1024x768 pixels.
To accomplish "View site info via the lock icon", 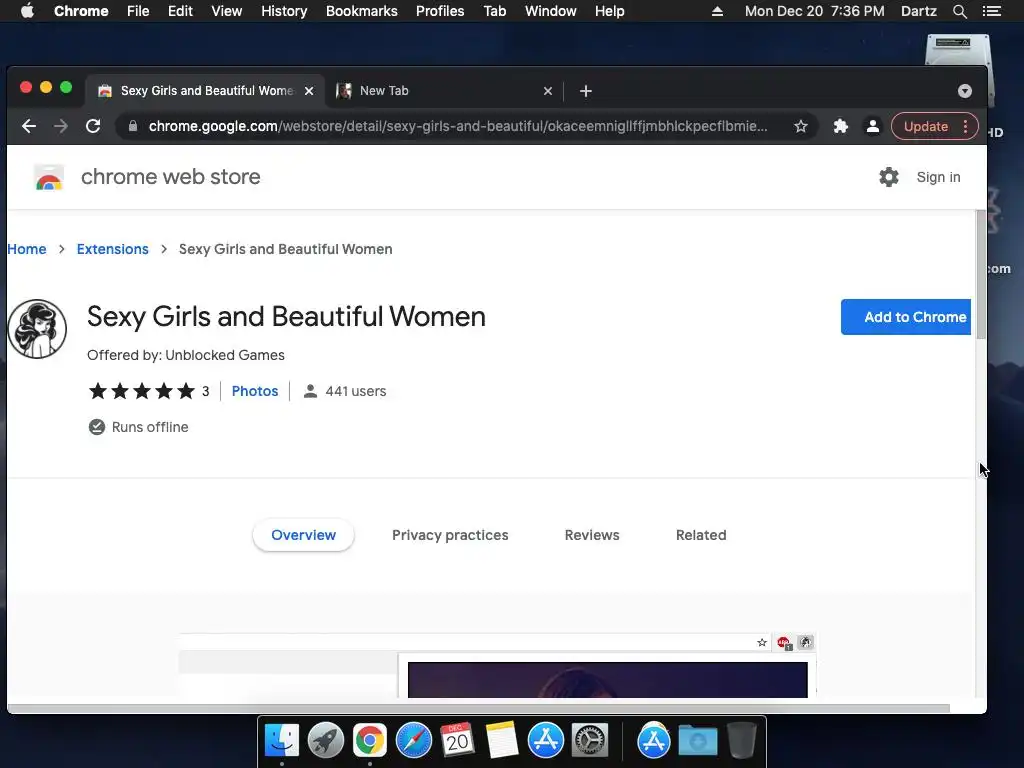I will [133, 126].
